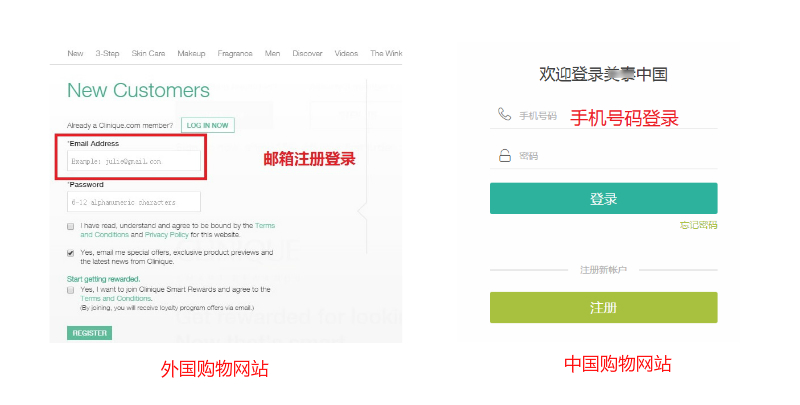
Task: Check the agree to Terms and Conditions box
Action: (70, 226)
